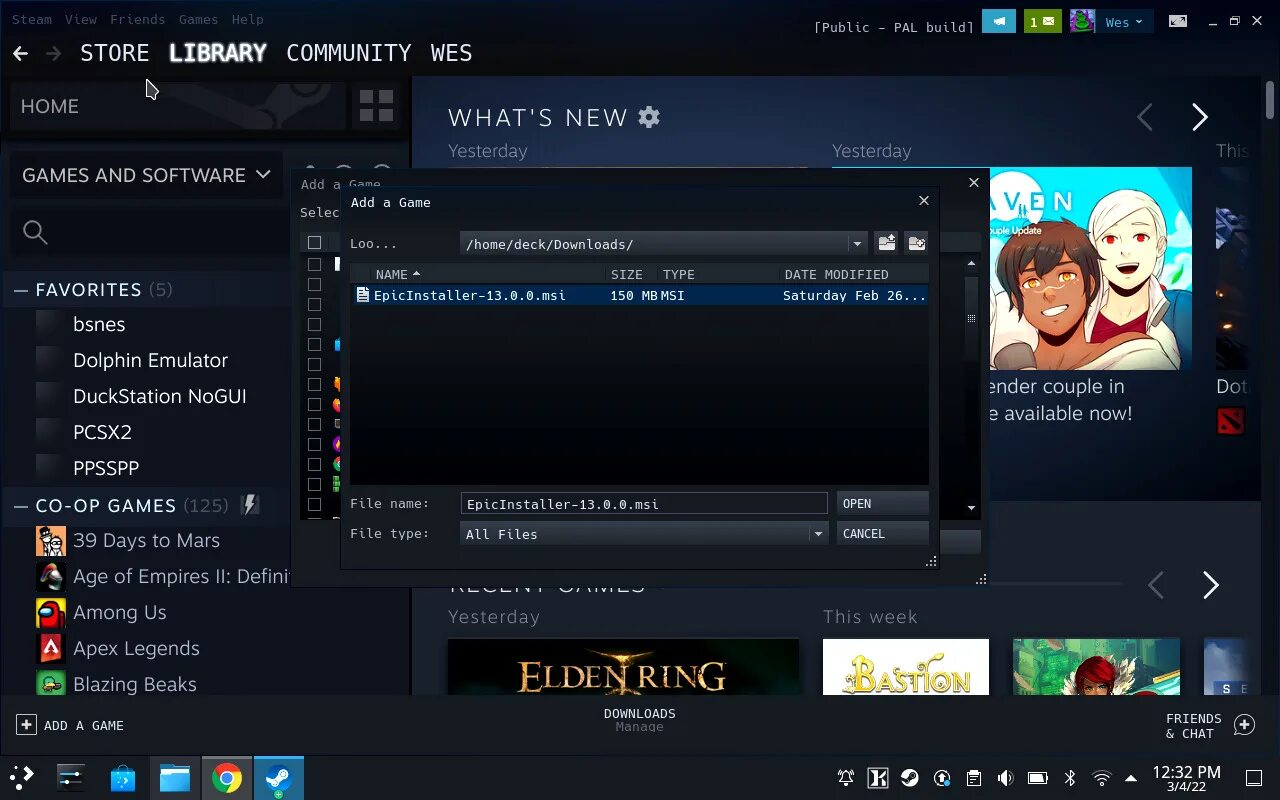Open Dolphin file manager from taskbar
Viewport: 1280px width, 800px height.
[x=174, y=778]
